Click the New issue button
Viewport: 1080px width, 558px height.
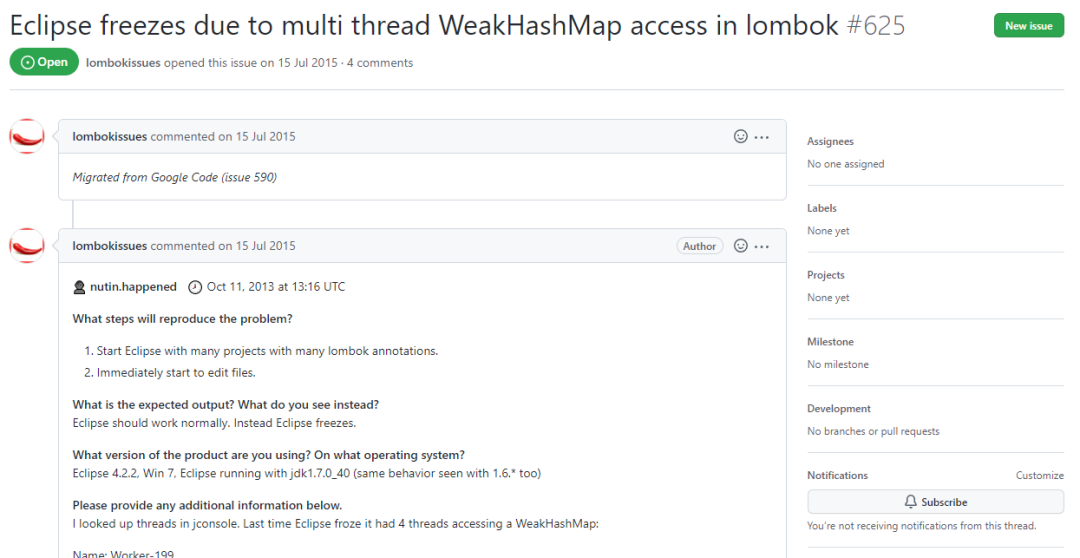(1028, 25)
